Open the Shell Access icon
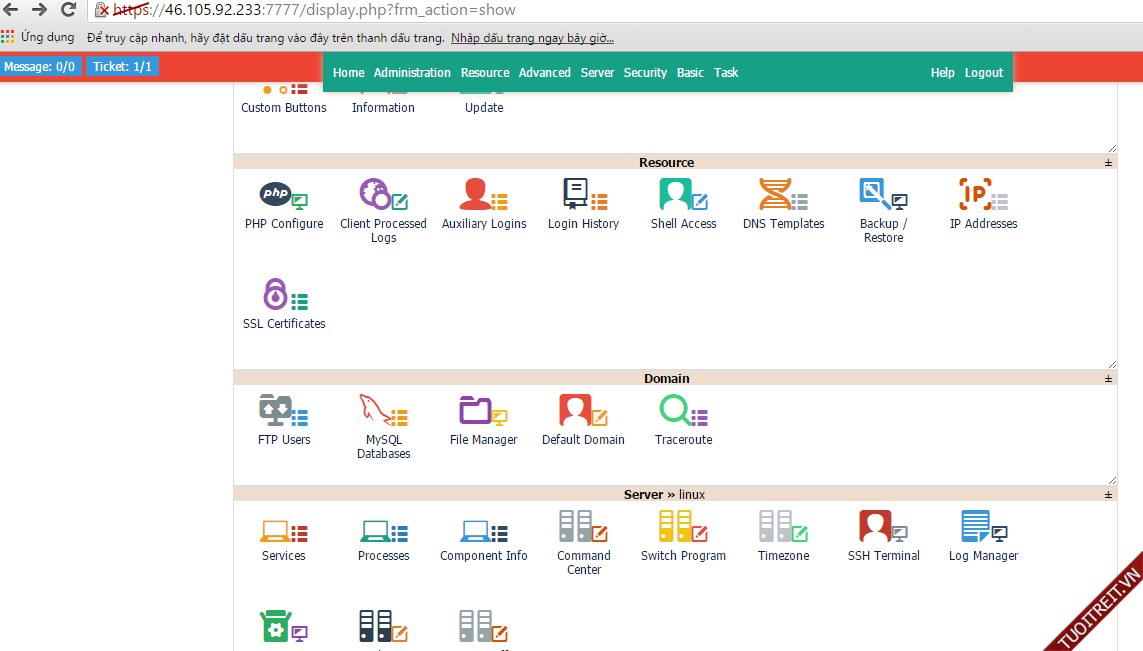The height and width of the screenshot is (651, 1143). [683, 195]
